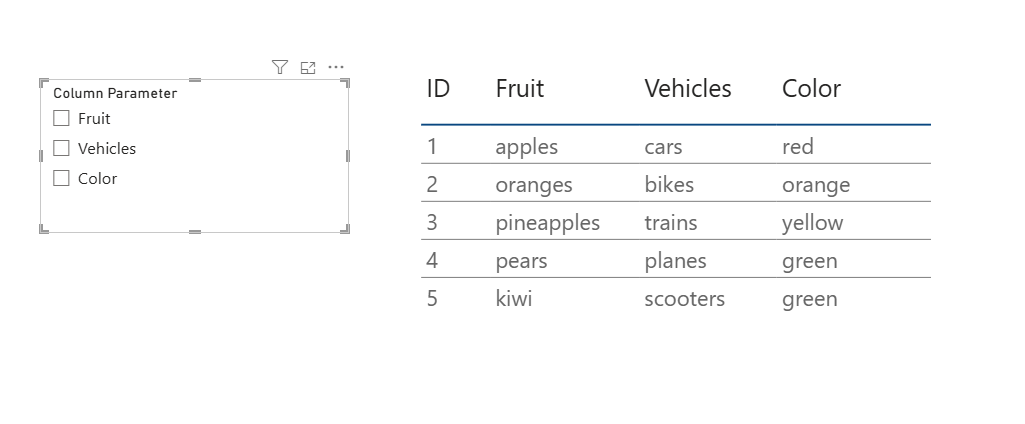Click the cars cell in the table
Screen dimensions: 1025x424
coord(663,147)
